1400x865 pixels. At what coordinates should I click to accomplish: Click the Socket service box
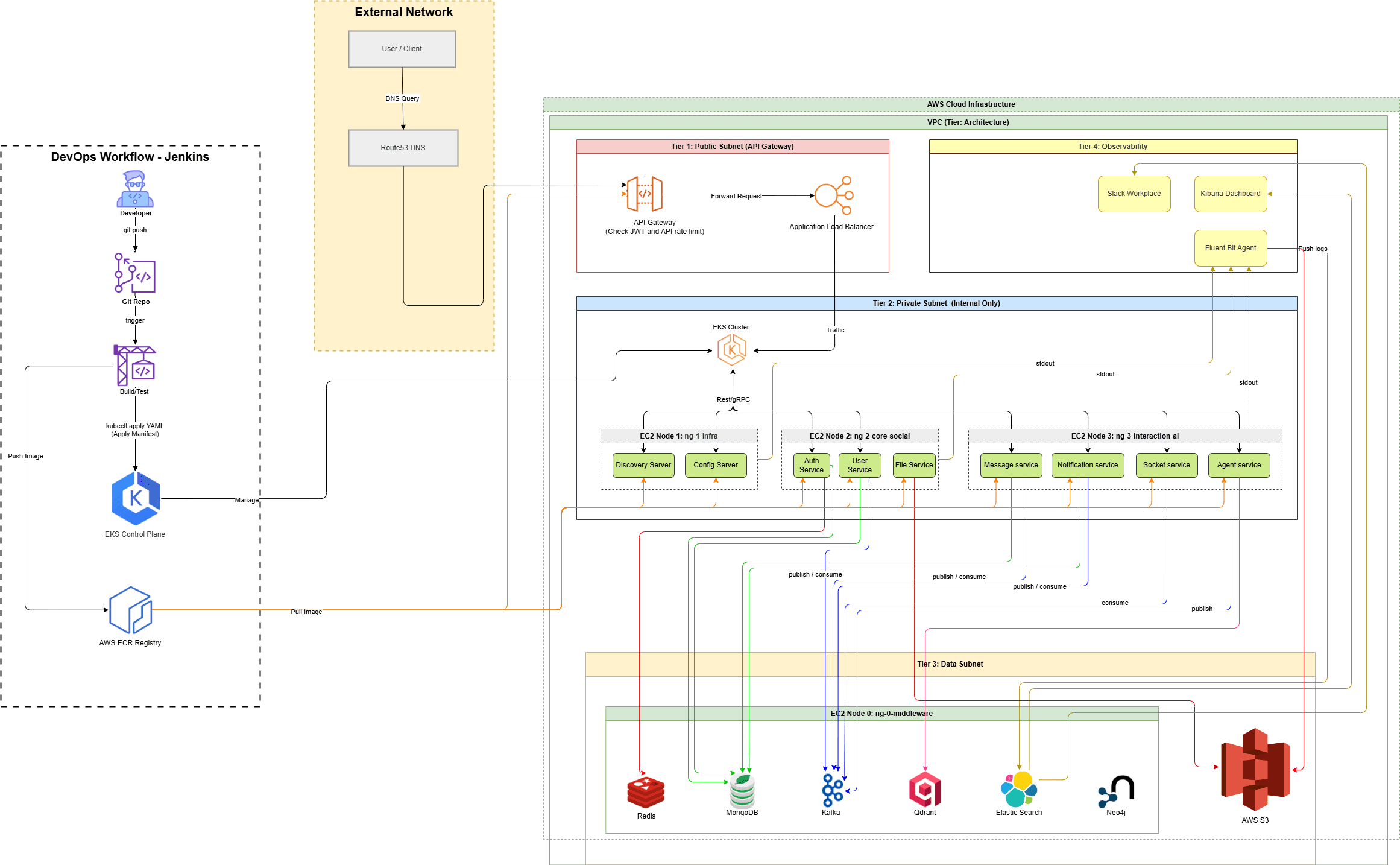[1167, 465]
